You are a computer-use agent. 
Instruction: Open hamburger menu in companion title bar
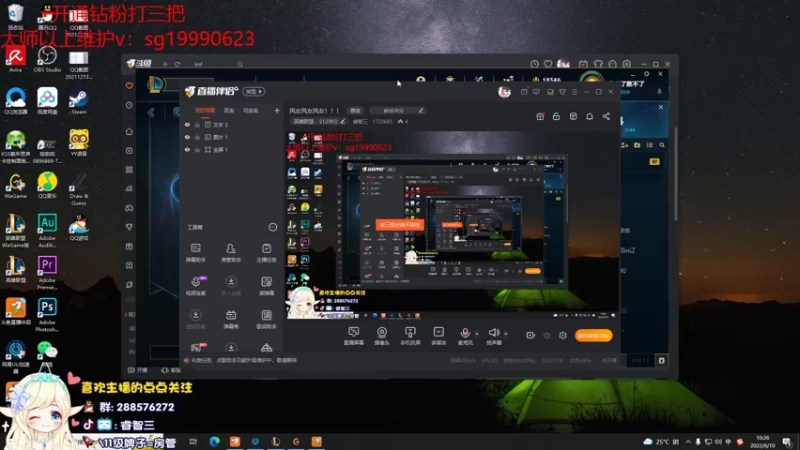click(x=574, y=92)
